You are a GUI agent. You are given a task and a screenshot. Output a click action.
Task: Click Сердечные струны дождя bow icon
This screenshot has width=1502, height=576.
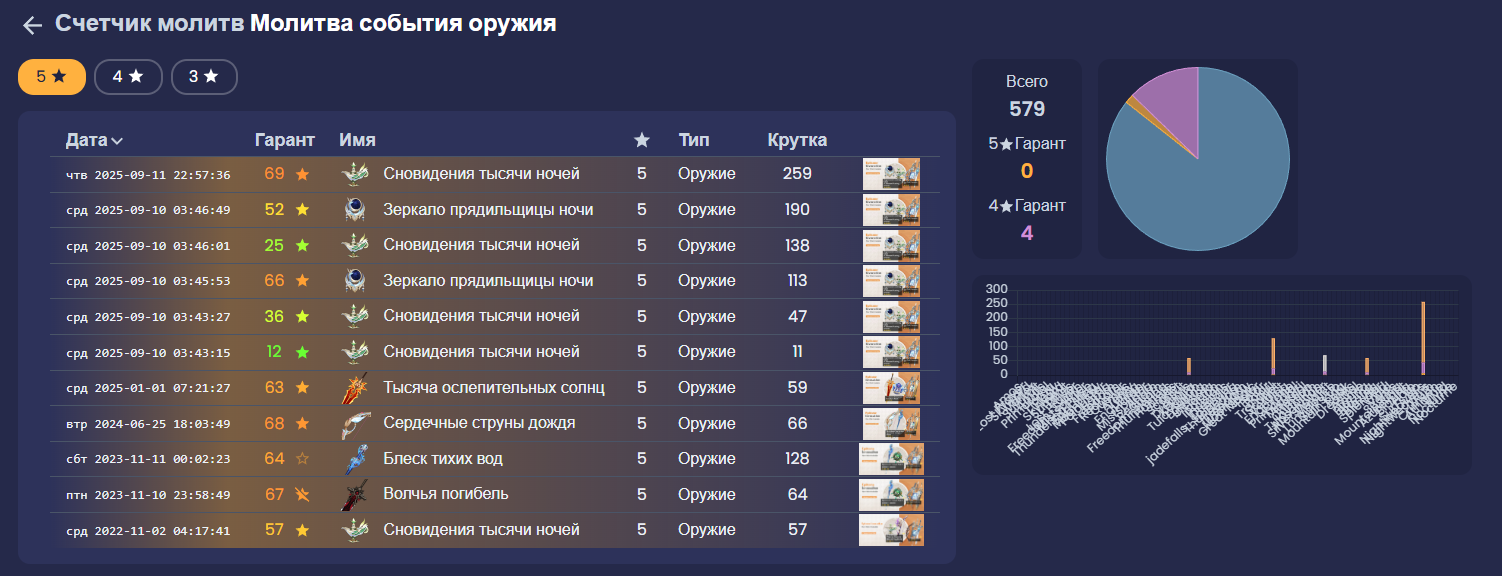(357, 424)
